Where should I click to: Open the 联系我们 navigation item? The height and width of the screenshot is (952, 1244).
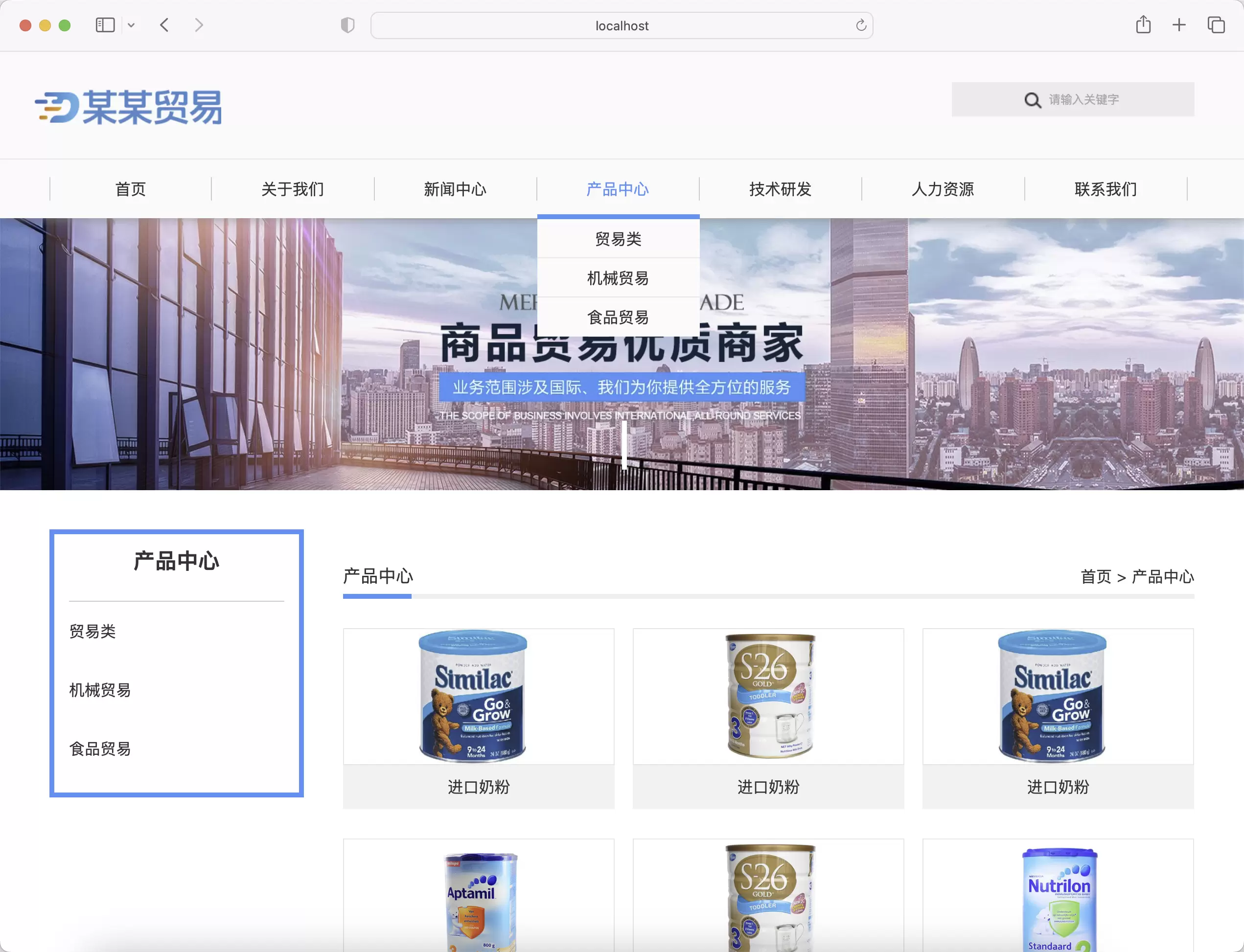[x=1106, y=189]
